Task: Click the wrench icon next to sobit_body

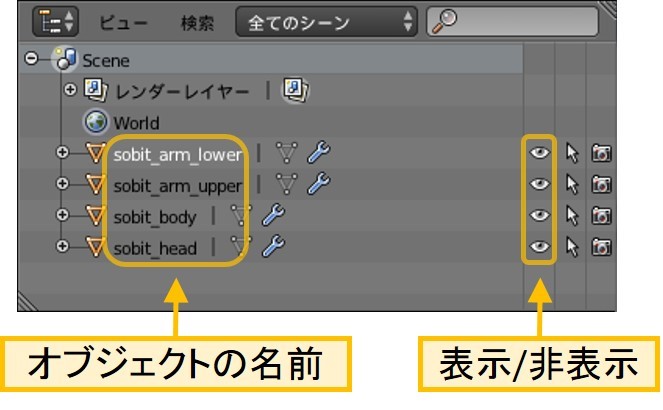Action: click(x=272, y=215)
